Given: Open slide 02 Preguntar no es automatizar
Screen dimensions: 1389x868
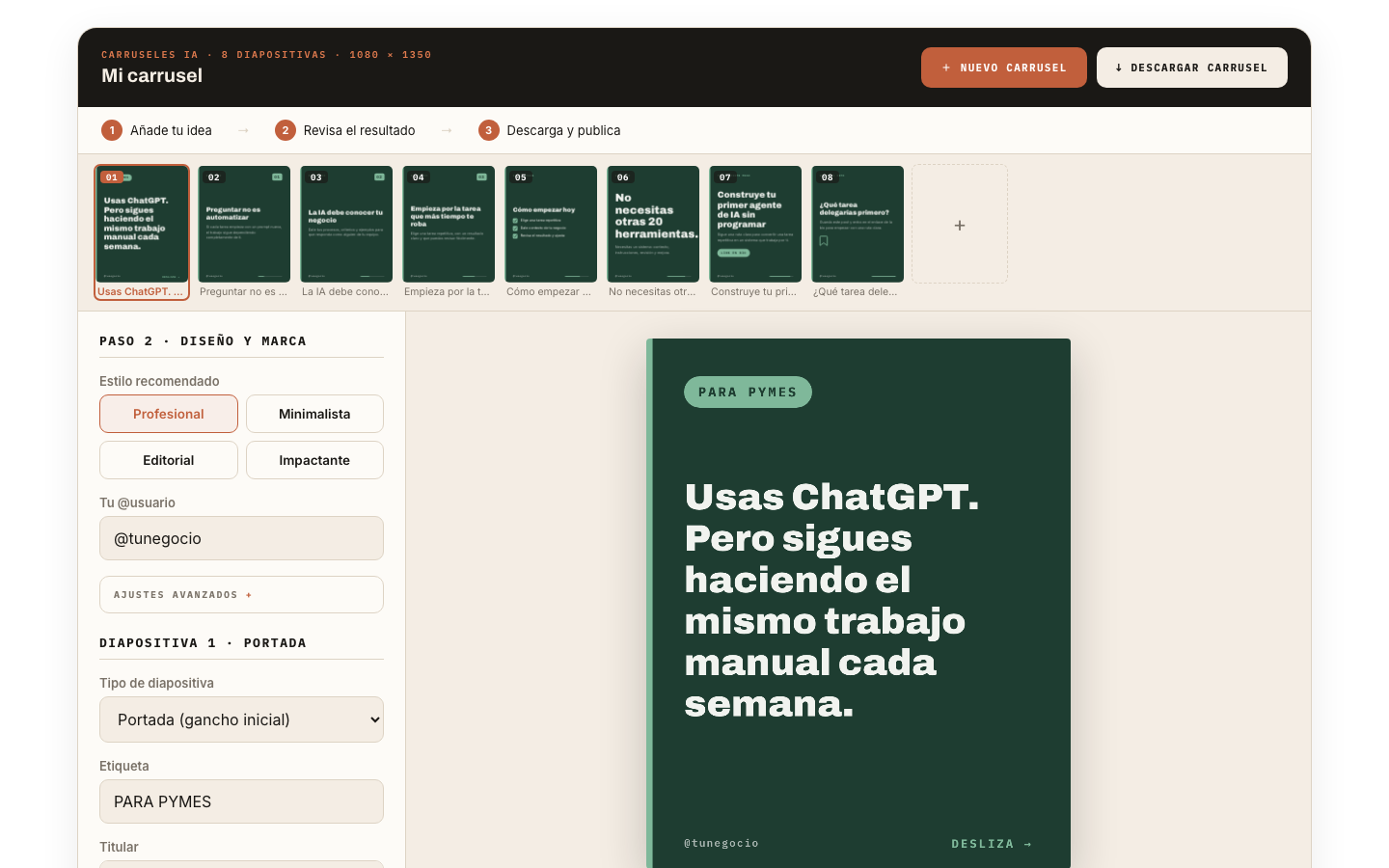Looking at the screenshot, I should (x=244, y=232).
